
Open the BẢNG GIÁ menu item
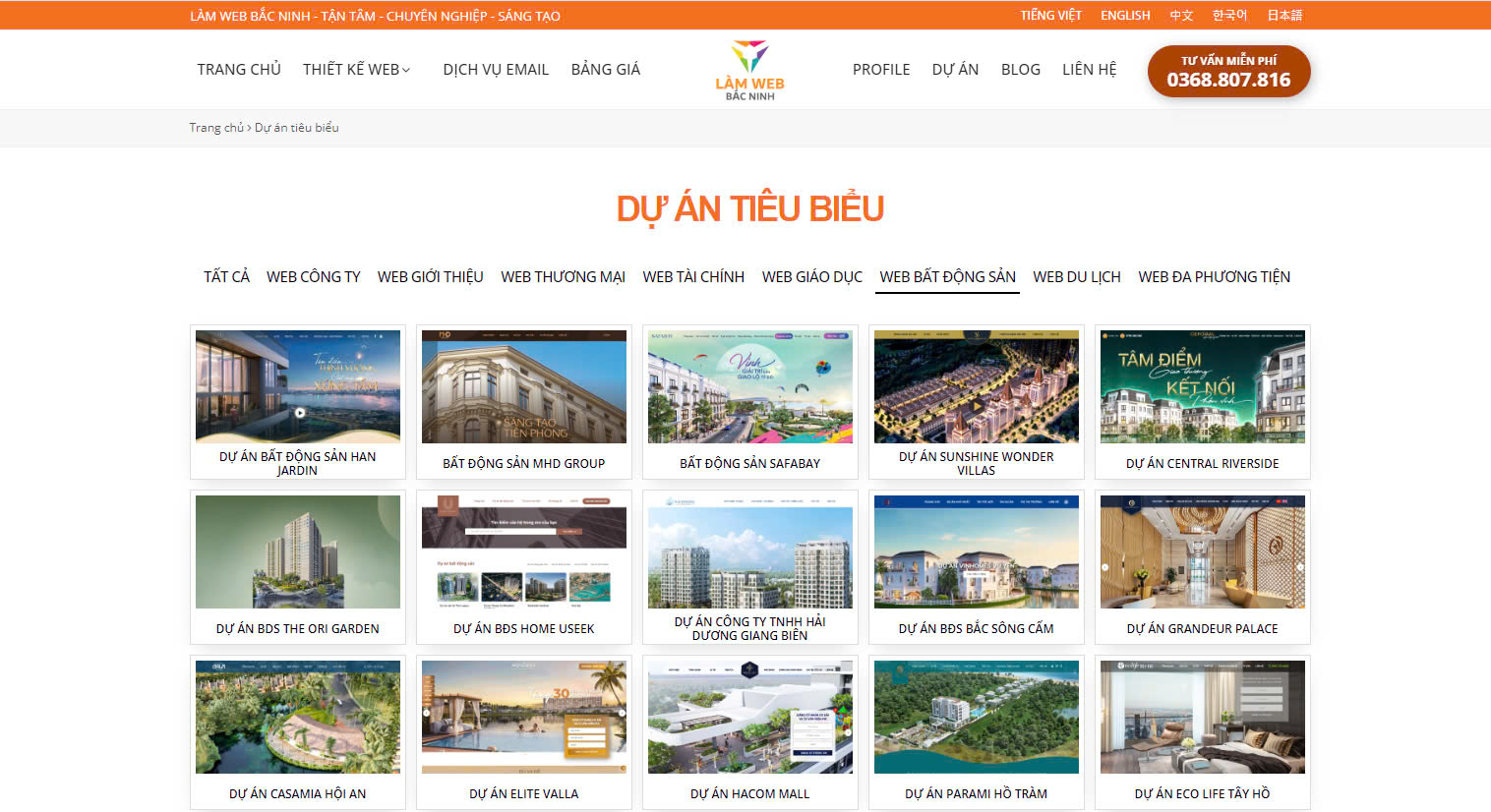coord(606,70)
